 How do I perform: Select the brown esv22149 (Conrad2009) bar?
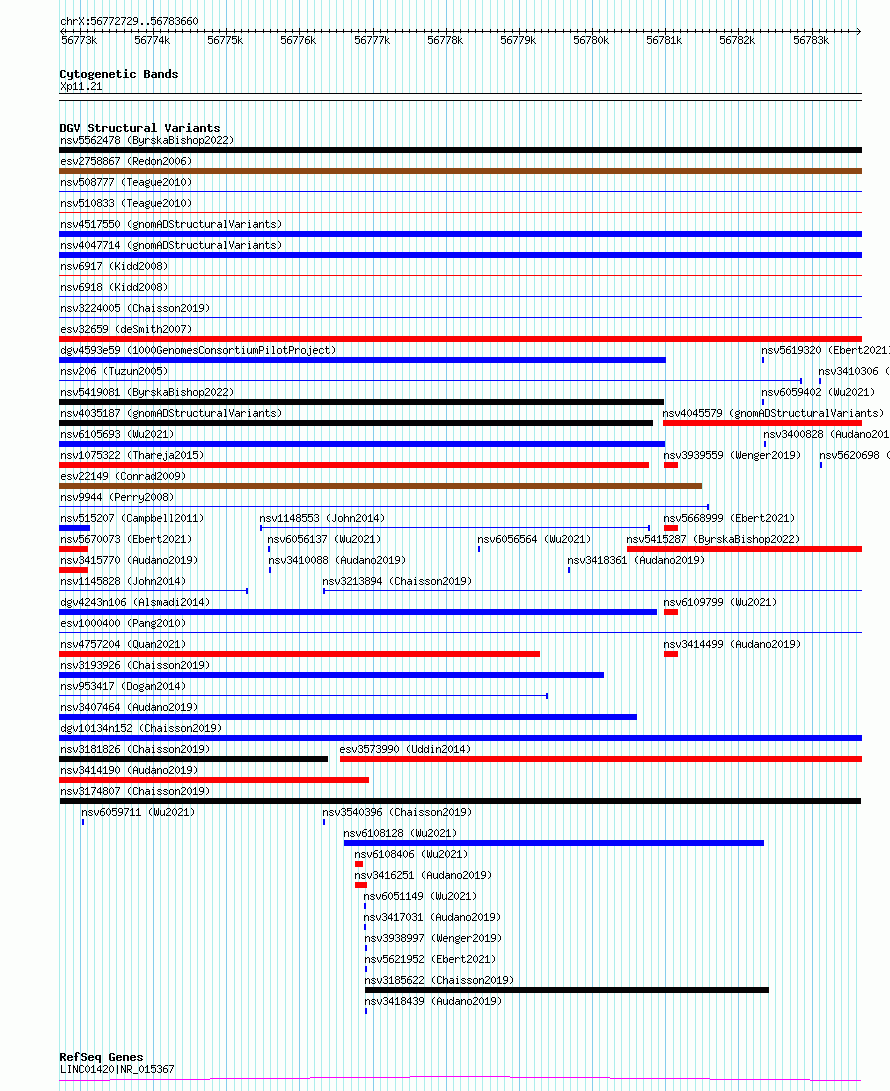click(x=381, y=486)
